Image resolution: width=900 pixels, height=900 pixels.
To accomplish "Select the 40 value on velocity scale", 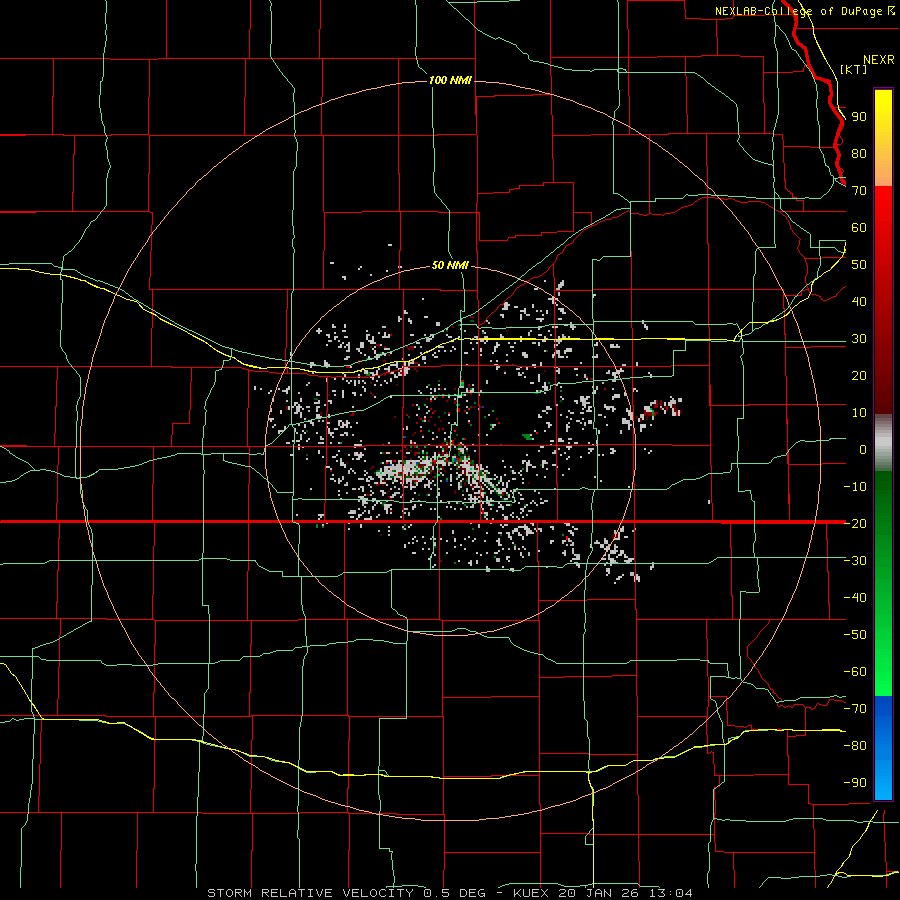I will point(859,302).
